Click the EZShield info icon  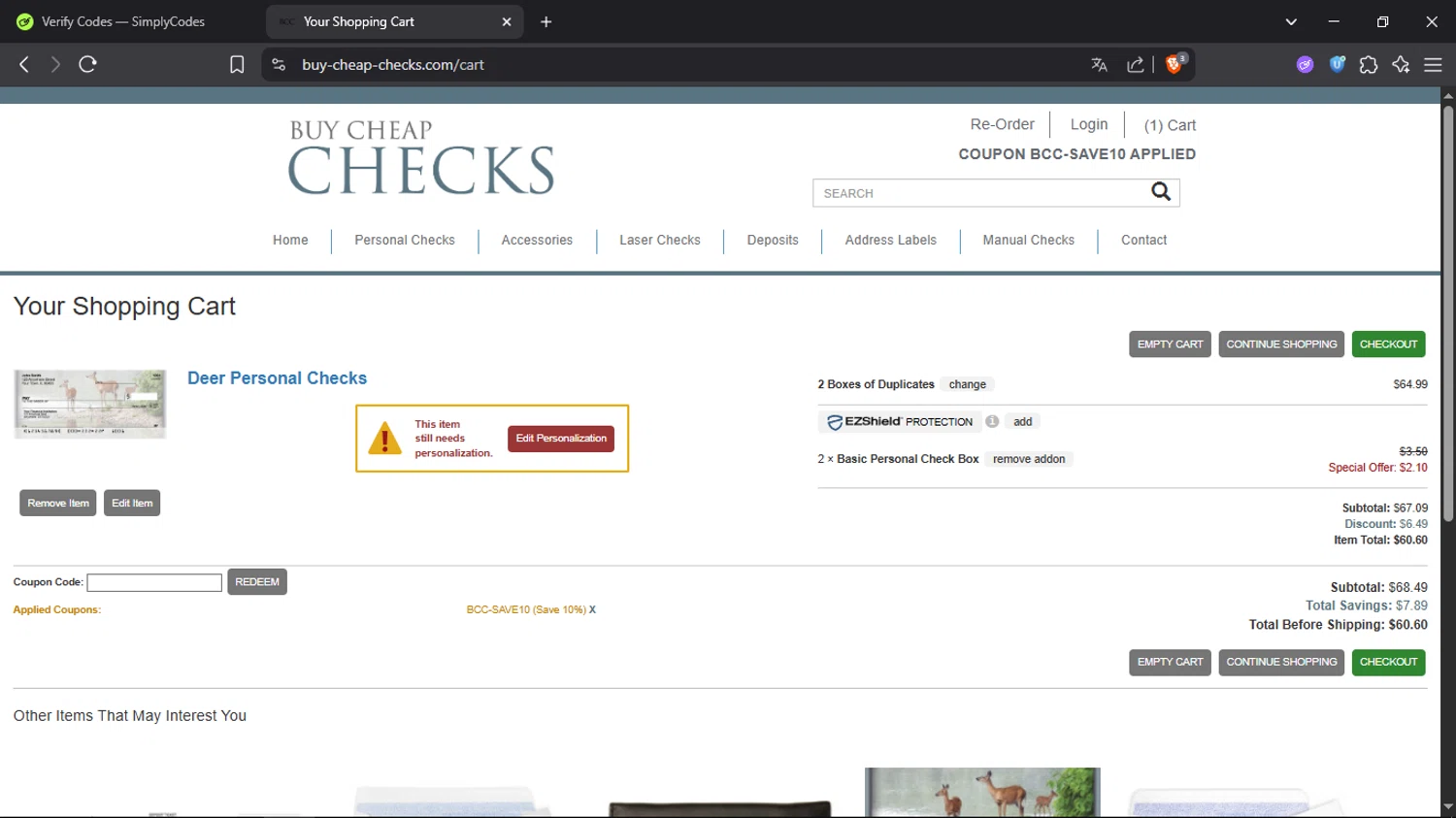tap(992, 421)
